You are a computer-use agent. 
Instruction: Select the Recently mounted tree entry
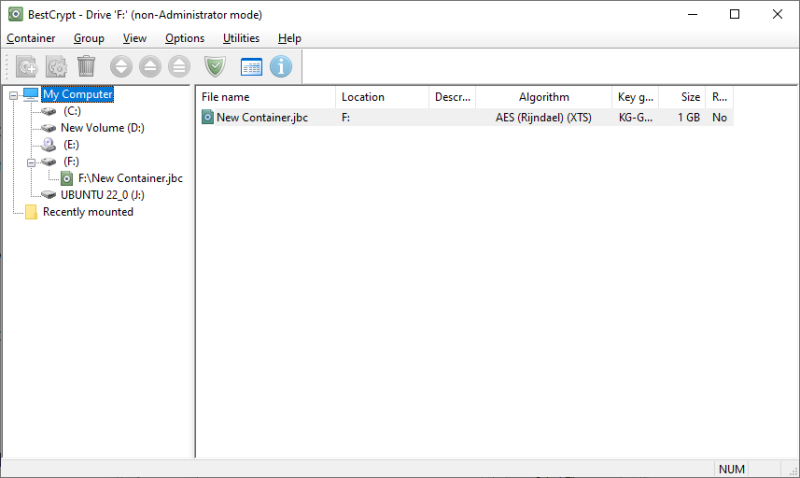[x=88, y=212]
